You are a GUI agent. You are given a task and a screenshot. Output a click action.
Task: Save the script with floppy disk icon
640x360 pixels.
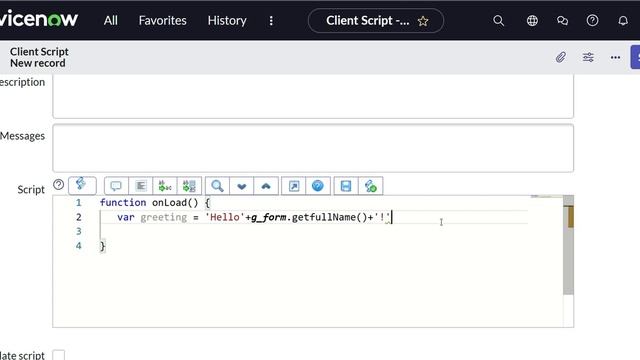point(346,186)
